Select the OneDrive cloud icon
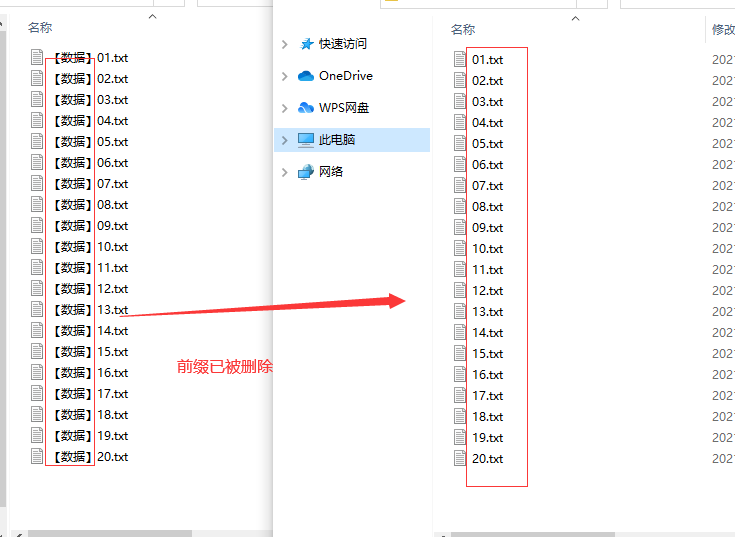The height and width of the screenshot is (537, 735). point(306,76)
